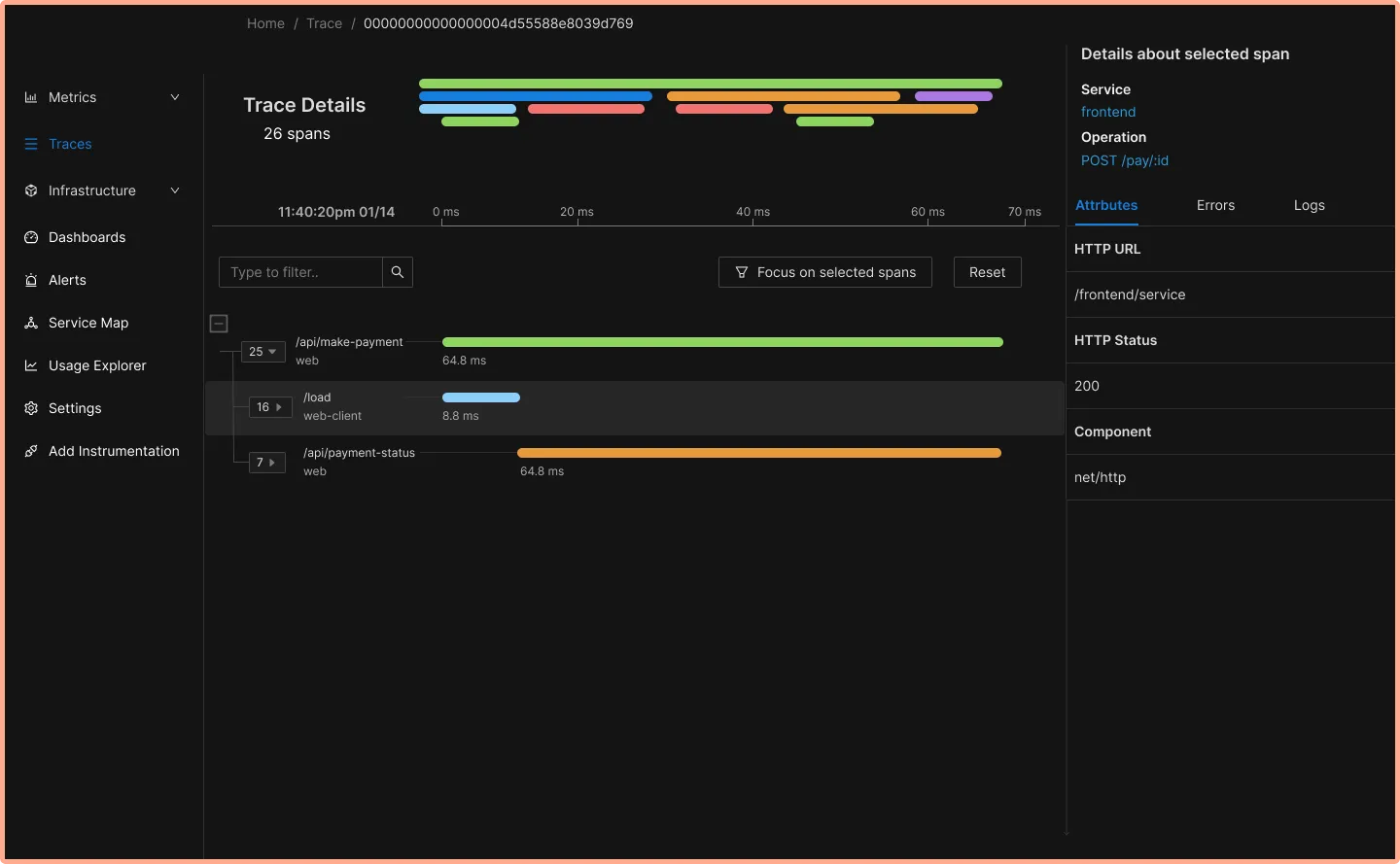
Task: Click the Infrastructure cube icon
Action: pyautogui.click(x=31, y=190)
